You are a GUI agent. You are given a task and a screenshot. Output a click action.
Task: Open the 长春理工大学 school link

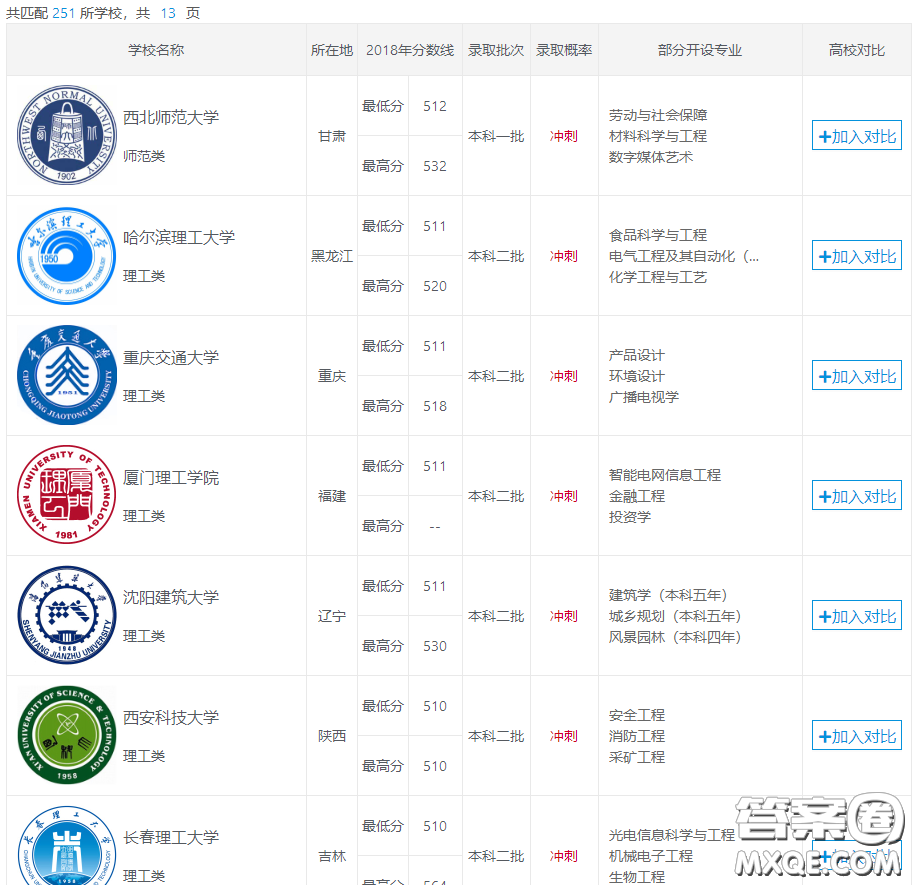[x=171, y=837]
